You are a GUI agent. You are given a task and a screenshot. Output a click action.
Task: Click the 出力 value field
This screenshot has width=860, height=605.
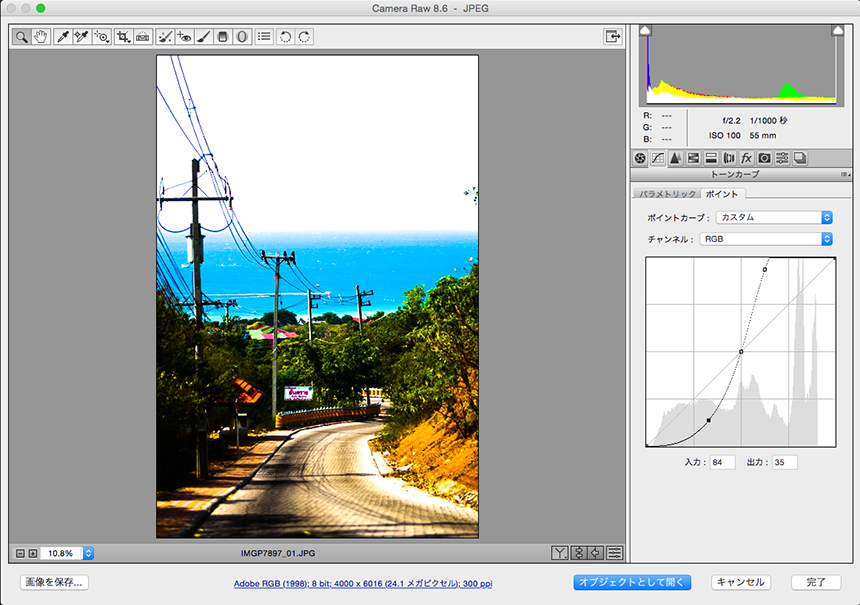pos(784,462)
